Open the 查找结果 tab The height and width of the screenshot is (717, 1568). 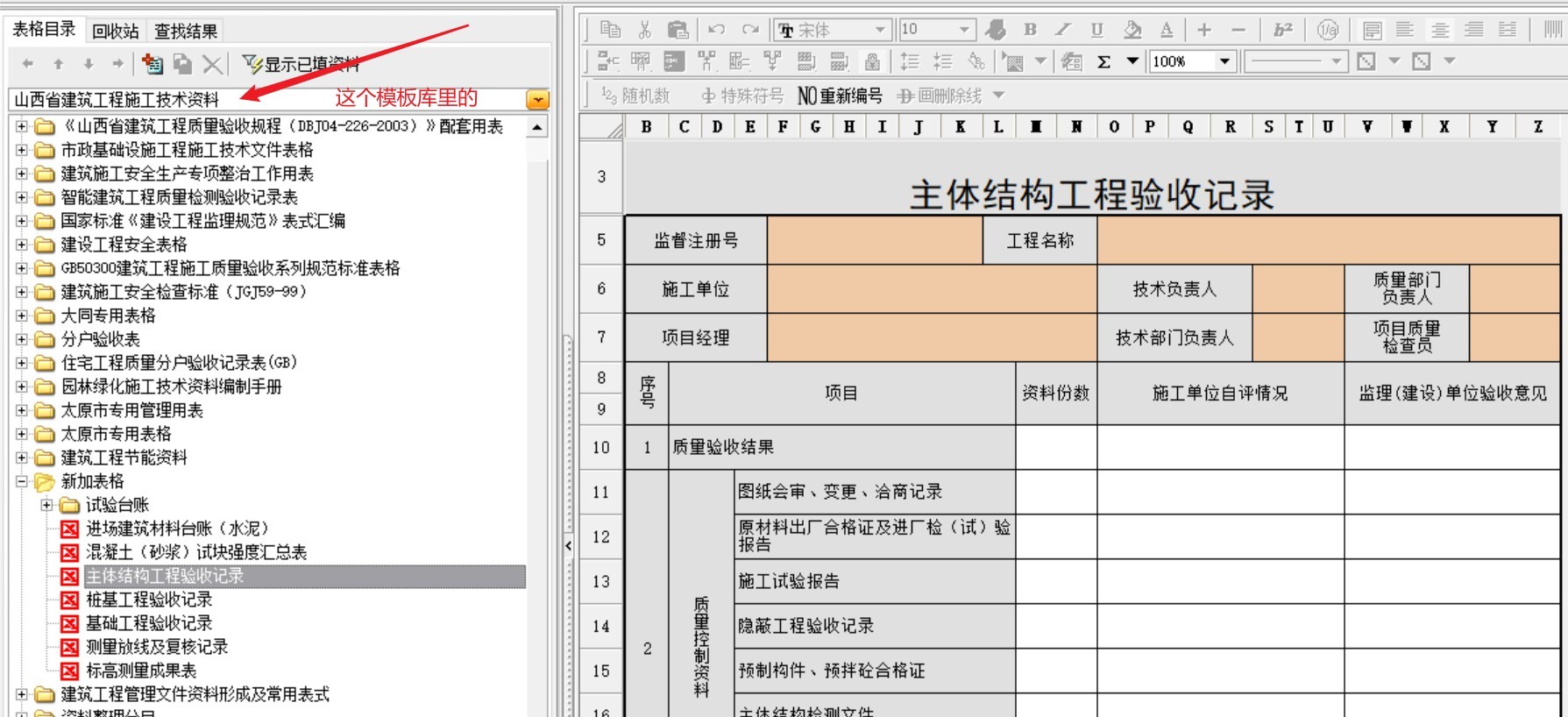(186, 32)
